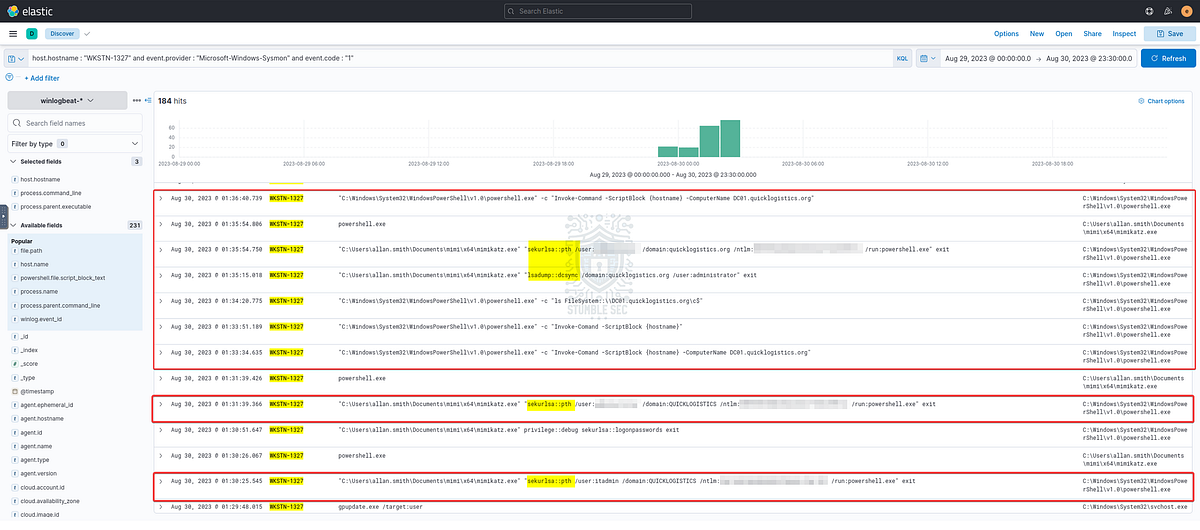The width and height of the screenshot is (1200, 530).
Task: Expand the row at 01:35:54.806
Action: (x=161, y=223)
